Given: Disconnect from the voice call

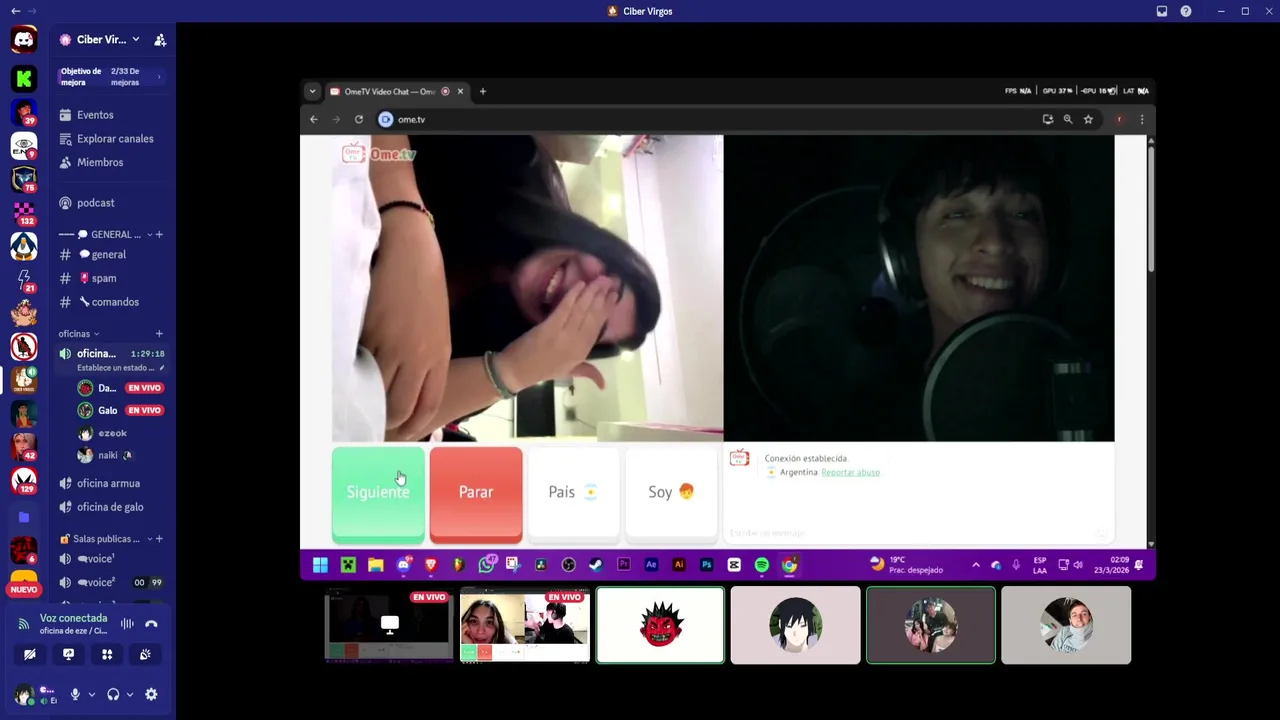Looking at the screenshot, I should pos(151,624).
